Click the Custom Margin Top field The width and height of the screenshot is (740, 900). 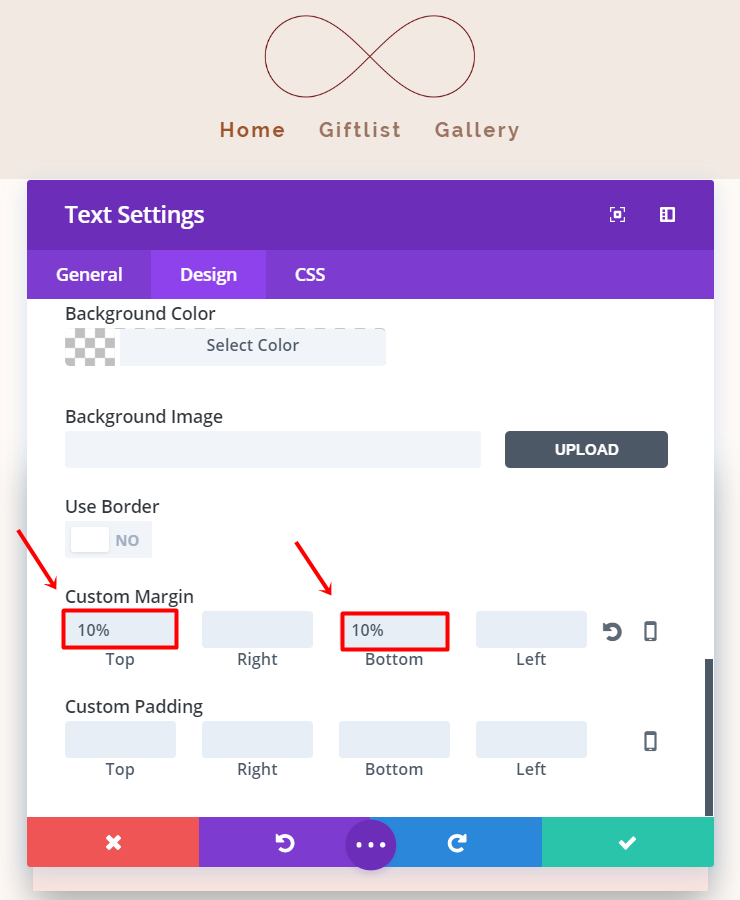[x=120, y=630]
